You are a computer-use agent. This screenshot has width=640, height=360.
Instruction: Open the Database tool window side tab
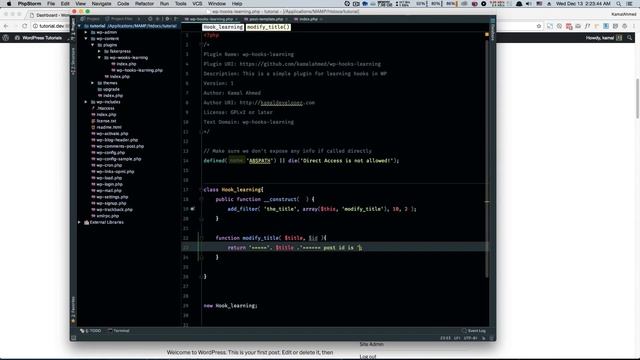pos(492,29)
